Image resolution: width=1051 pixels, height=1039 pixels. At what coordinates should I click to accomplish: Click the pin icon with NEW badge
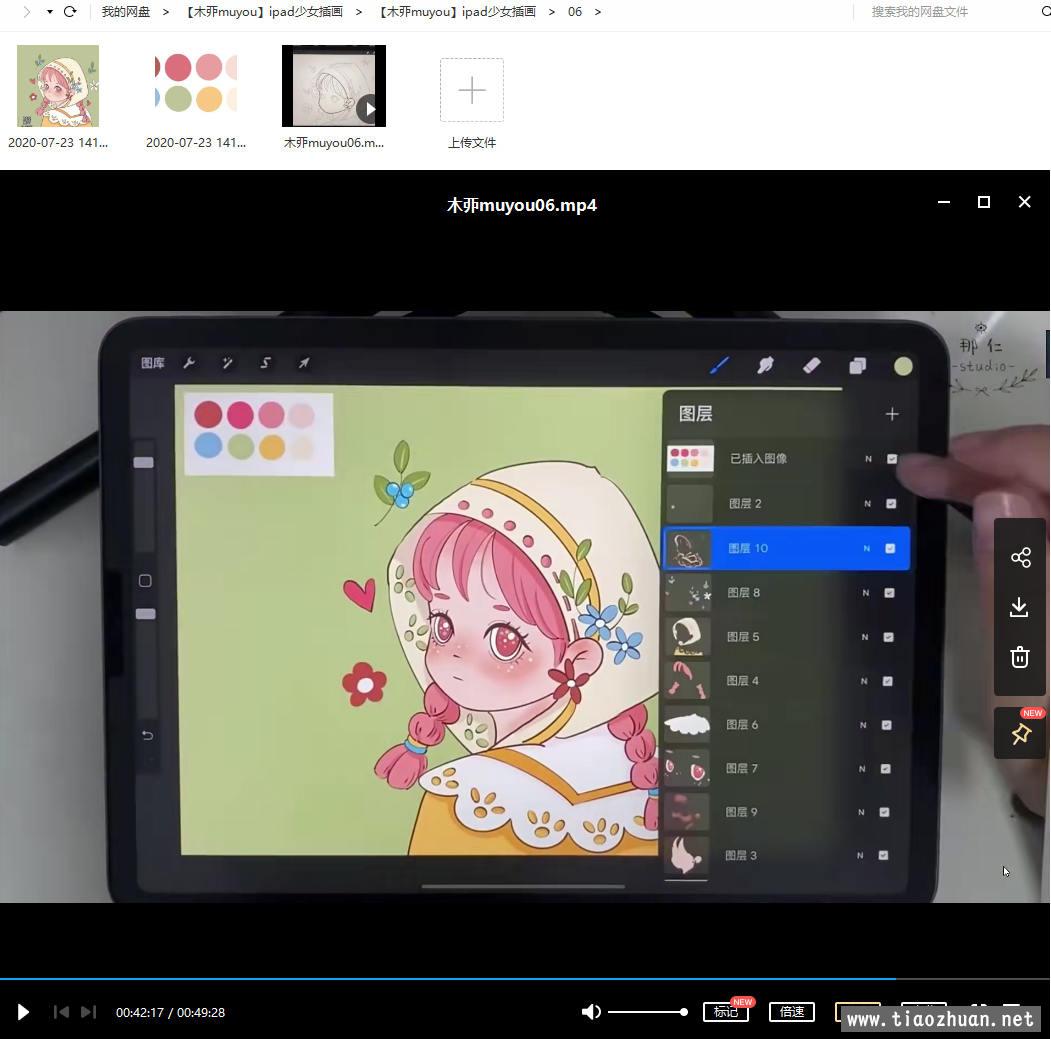click(1020, 734)
